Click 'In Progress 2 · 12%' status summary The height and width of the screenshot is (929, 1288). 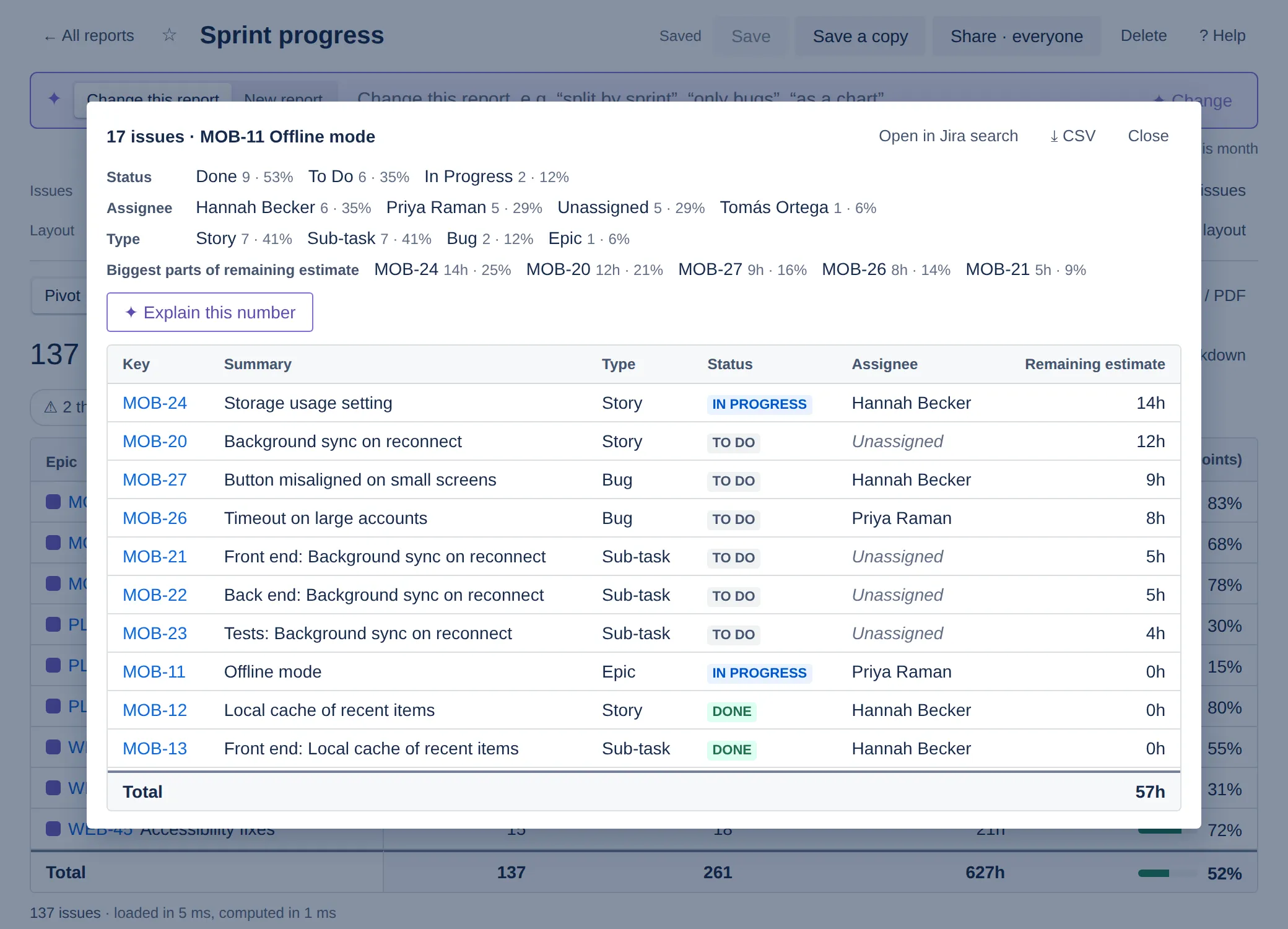tap(497, 177)
